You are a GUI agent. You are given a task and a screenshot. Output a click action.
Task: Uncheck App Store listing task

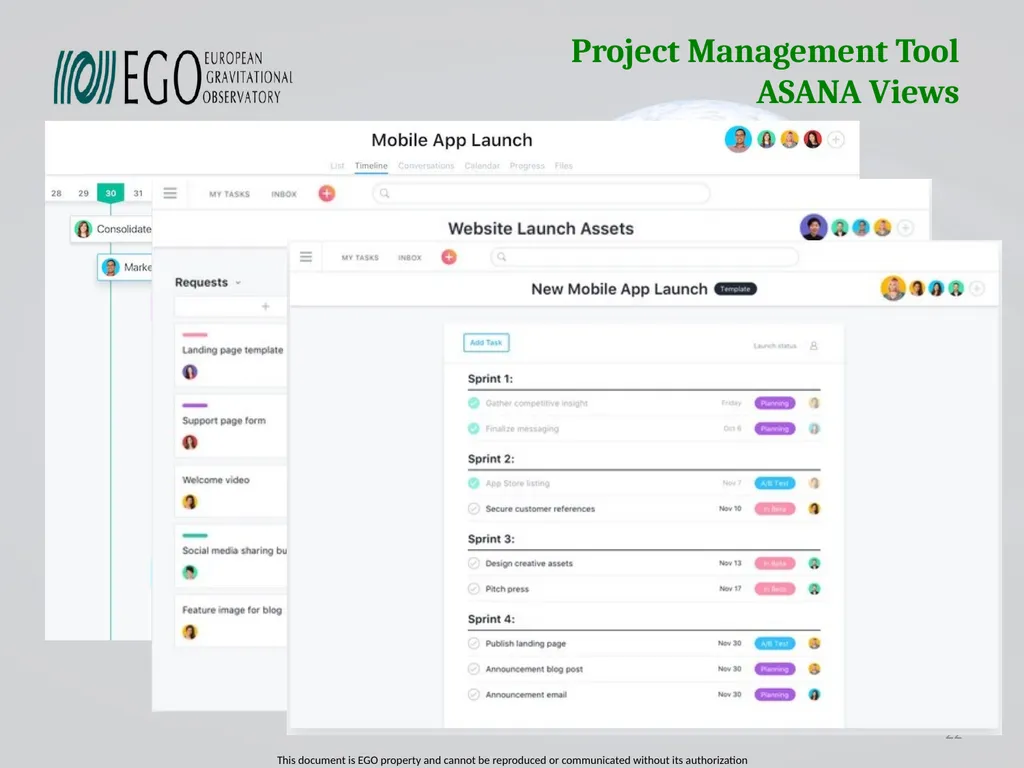pyautogui.click(x=473, y=483)
